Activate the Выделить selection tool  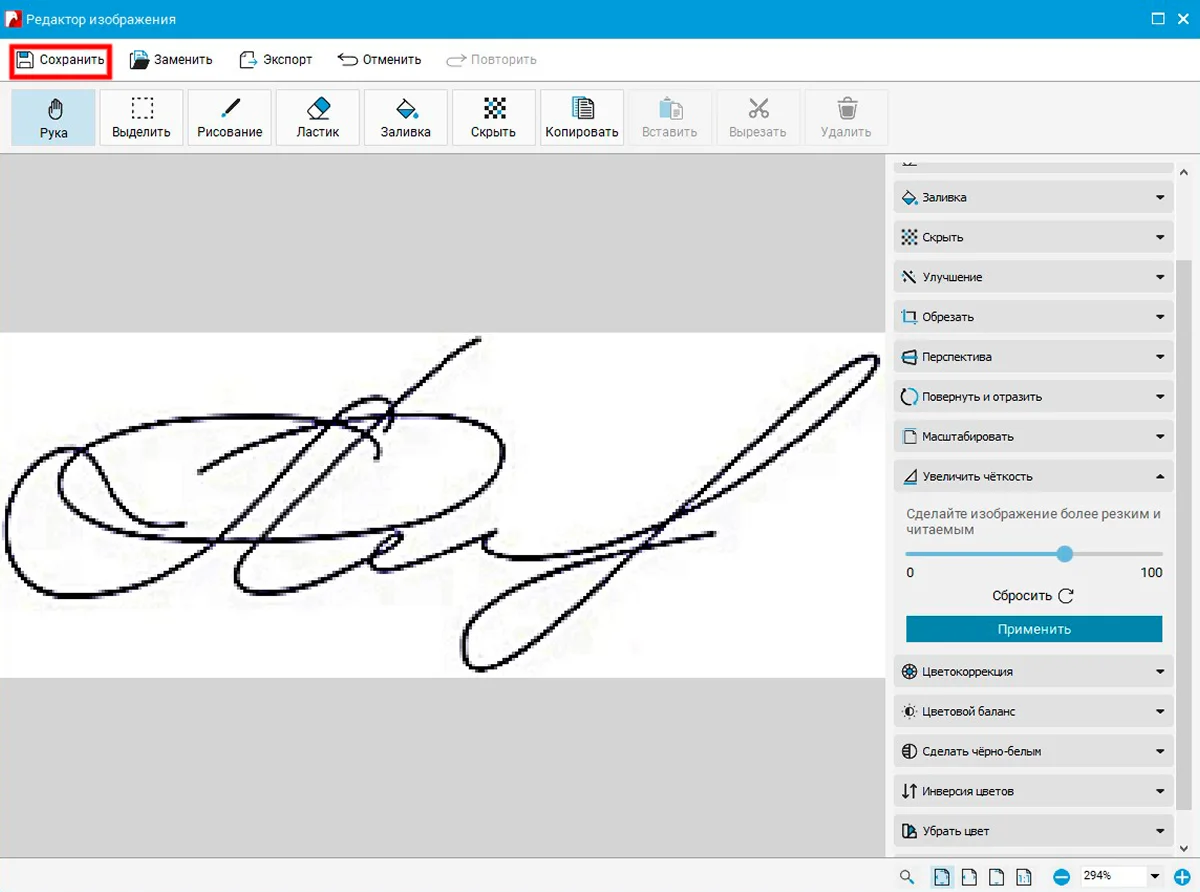141,118
